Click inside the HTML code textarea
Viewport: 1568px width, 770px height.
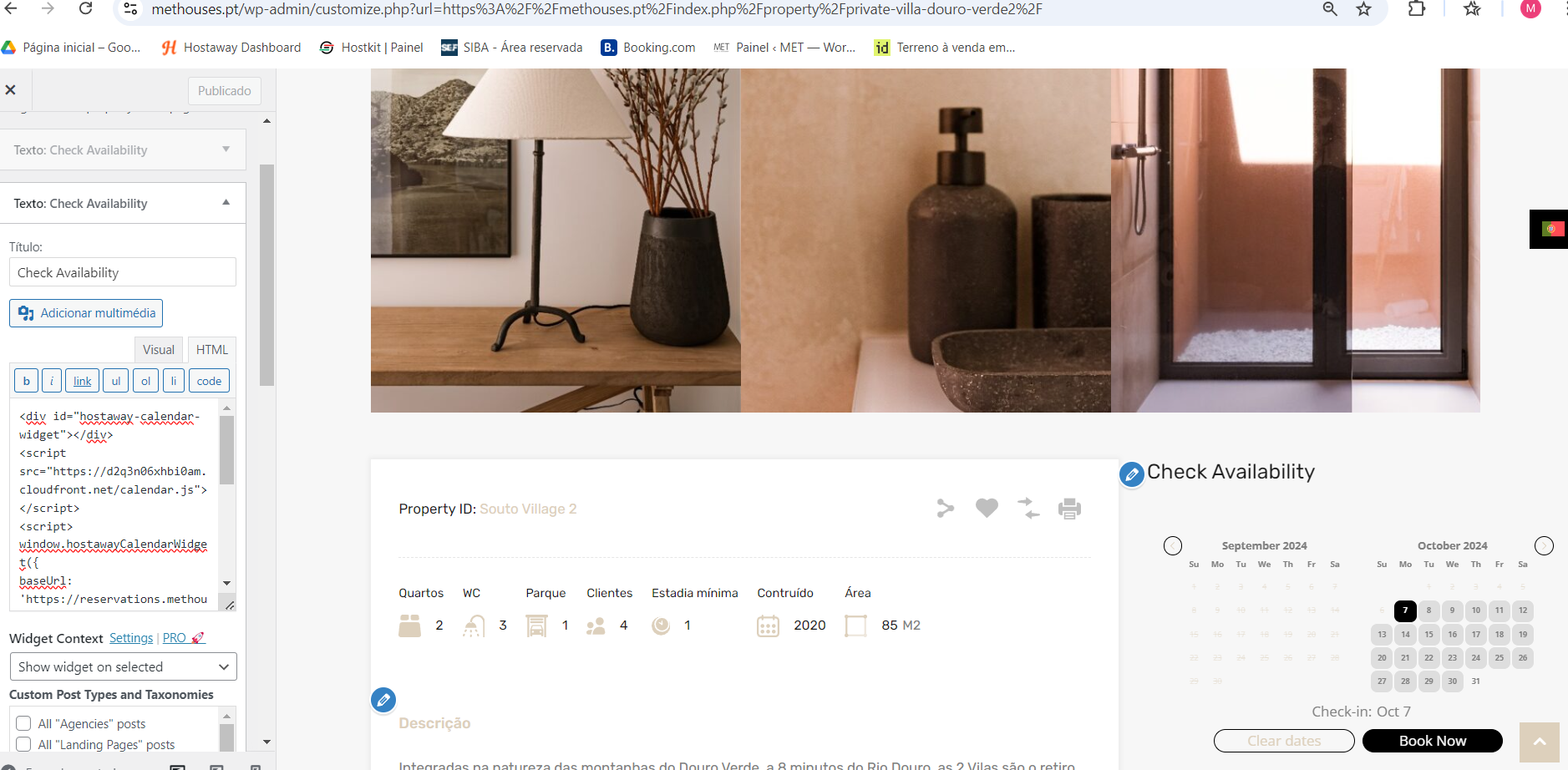(x=114, y=505)
